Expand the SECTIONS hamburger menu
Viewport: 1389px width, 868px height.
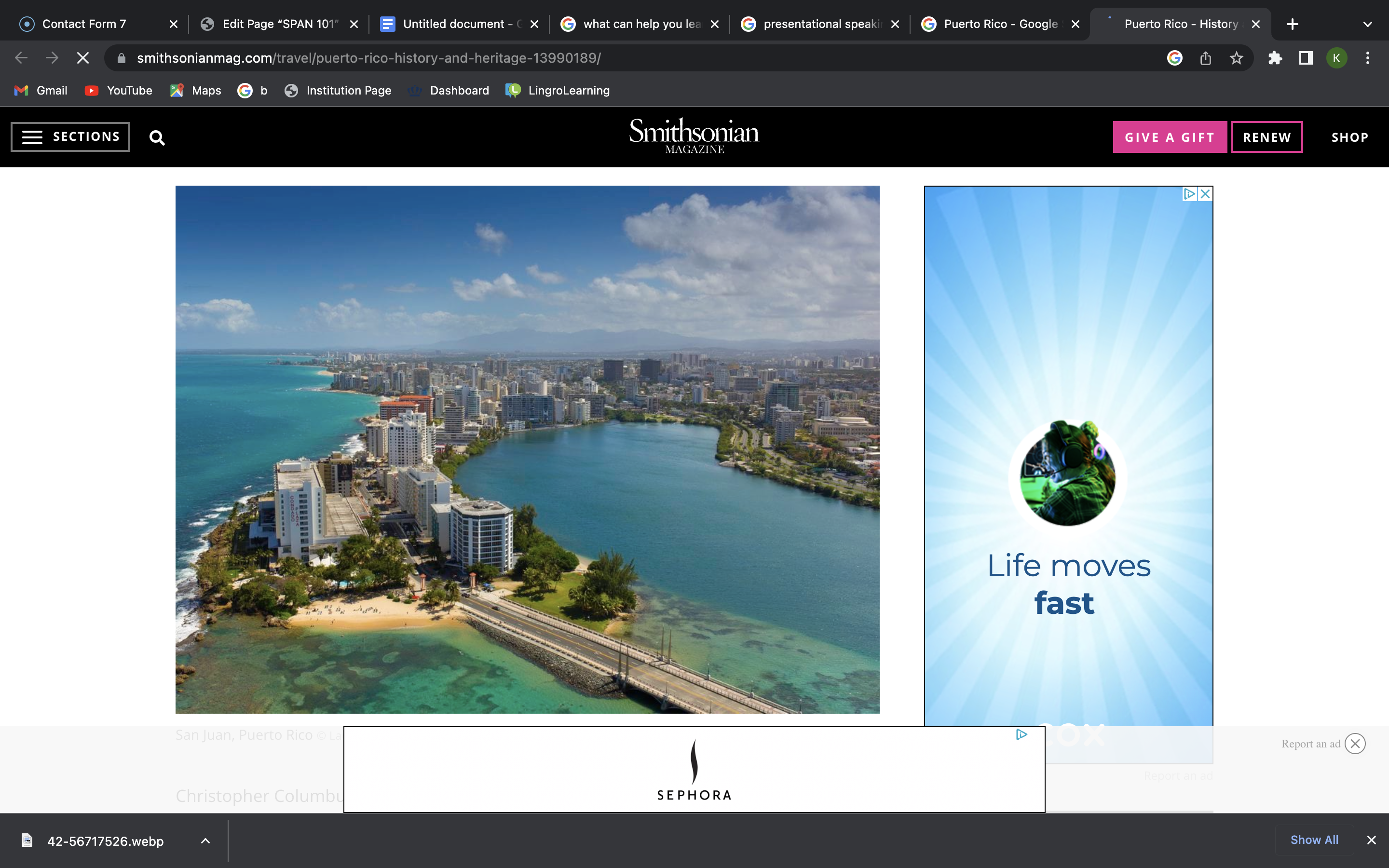pos(70,136)
